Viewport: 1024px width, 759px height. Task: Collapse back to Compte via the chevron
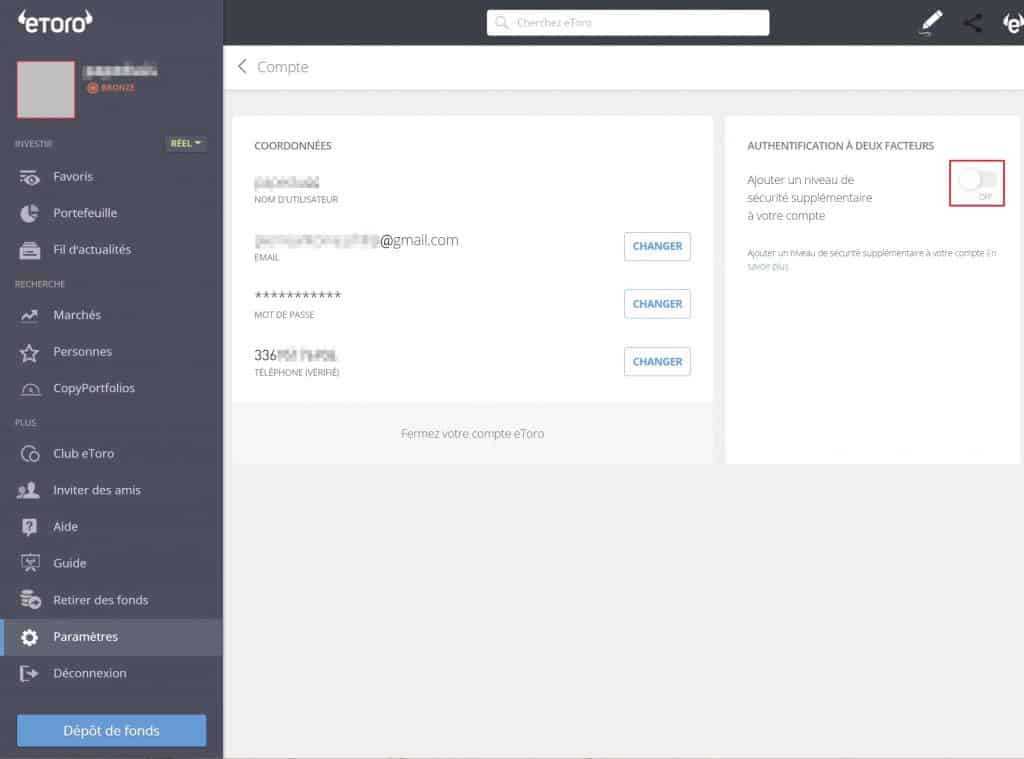point(242,66)
